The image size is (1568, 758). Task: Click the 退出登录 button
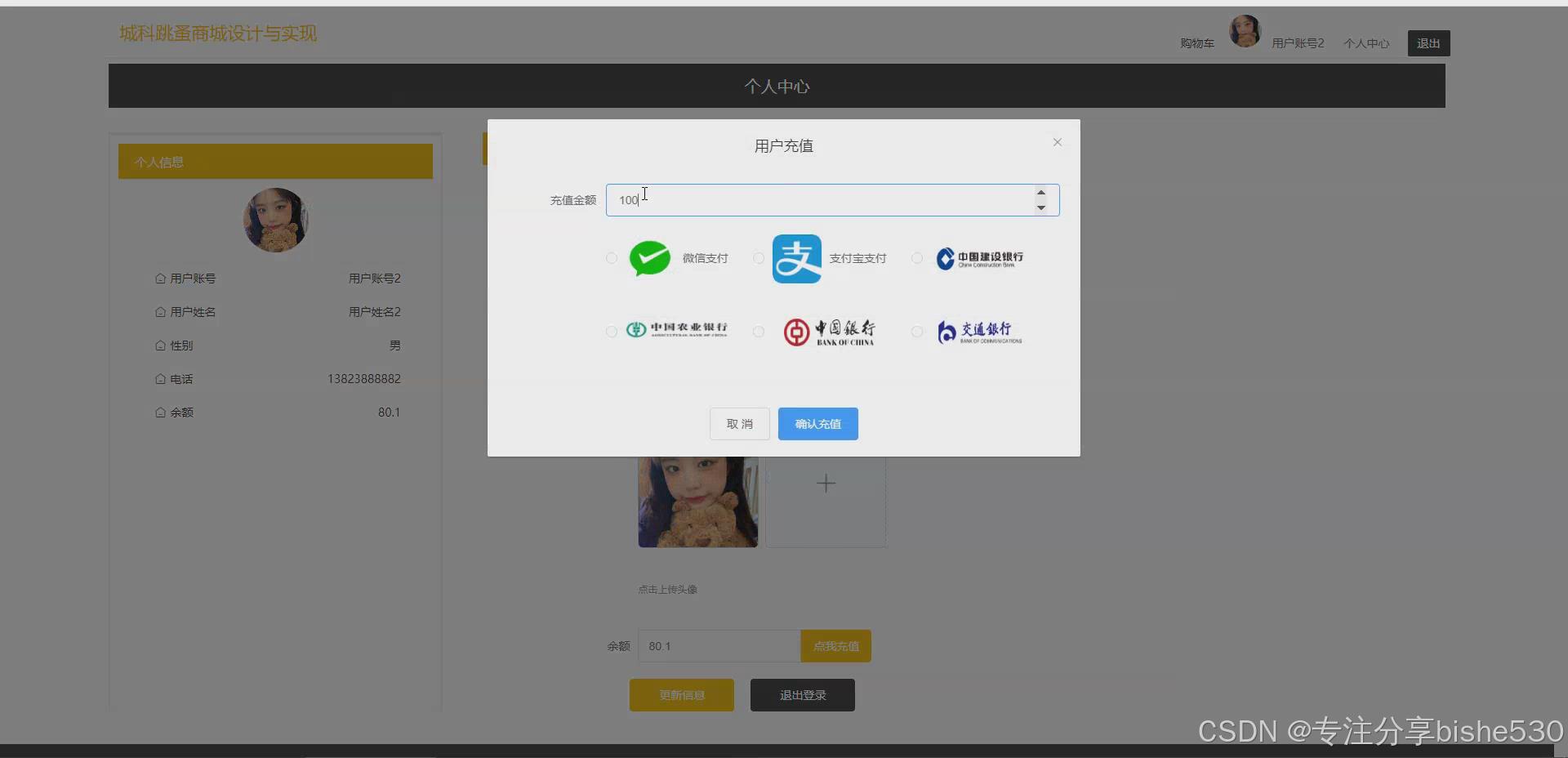(x=803, y=695)
